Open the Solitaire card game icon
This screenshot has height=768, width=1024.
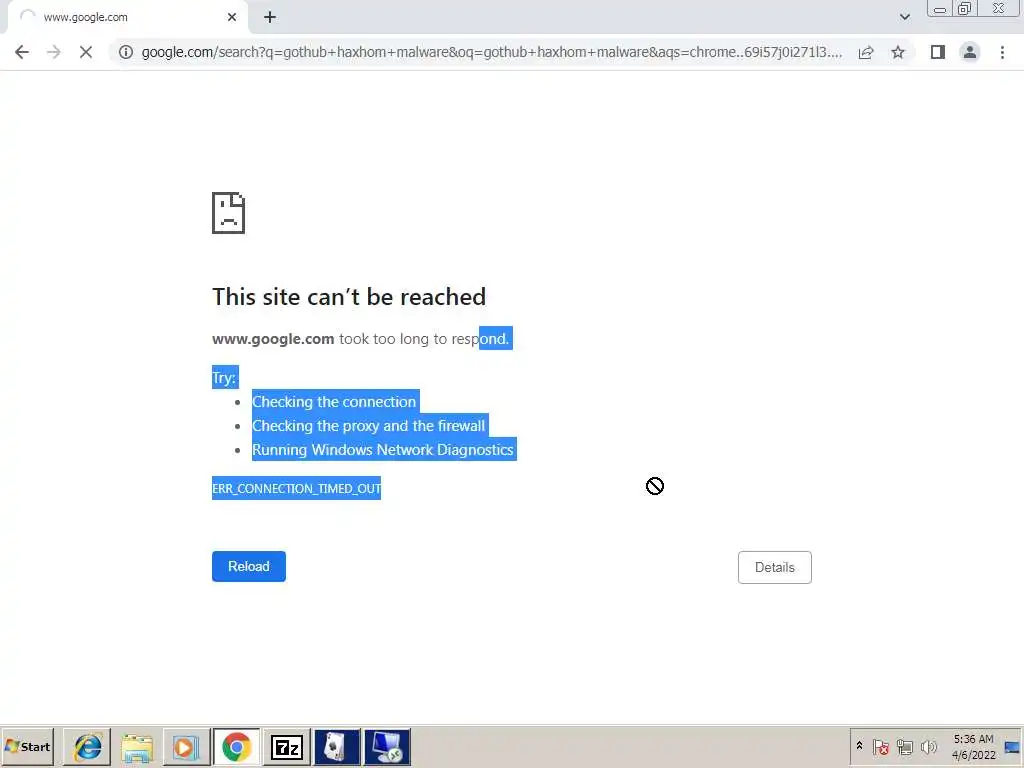click(337, 746)
